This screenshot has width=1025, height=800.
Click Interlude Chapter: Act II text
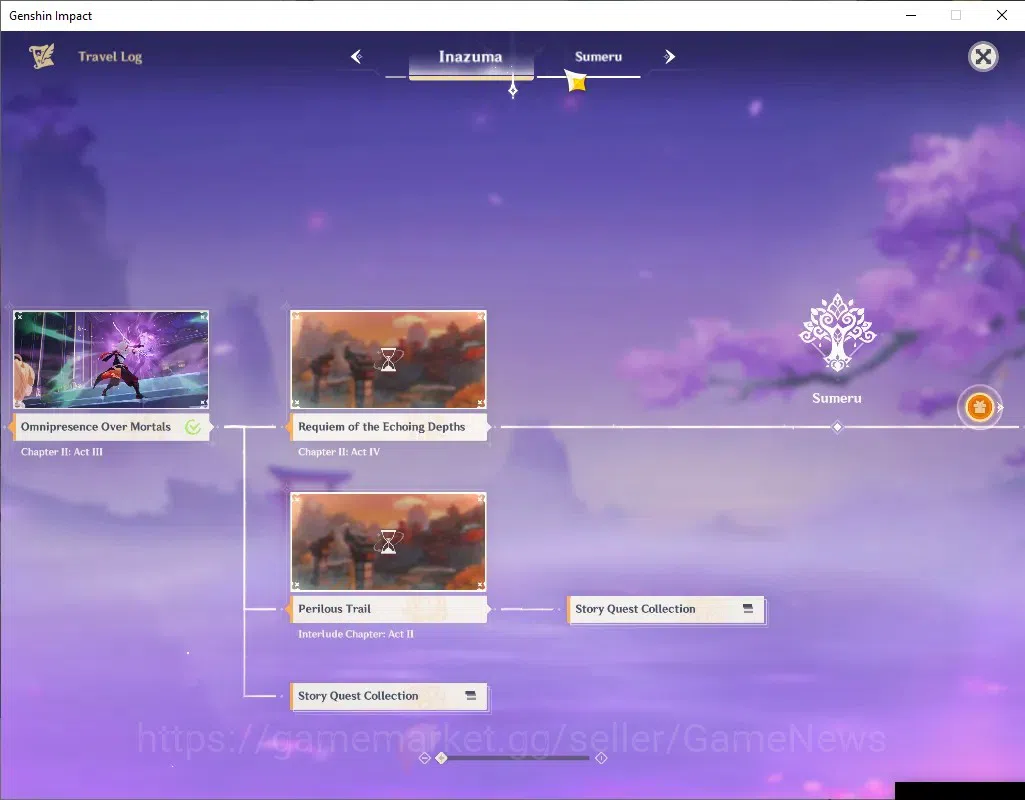pyautogui.click(x=356, y=634)
